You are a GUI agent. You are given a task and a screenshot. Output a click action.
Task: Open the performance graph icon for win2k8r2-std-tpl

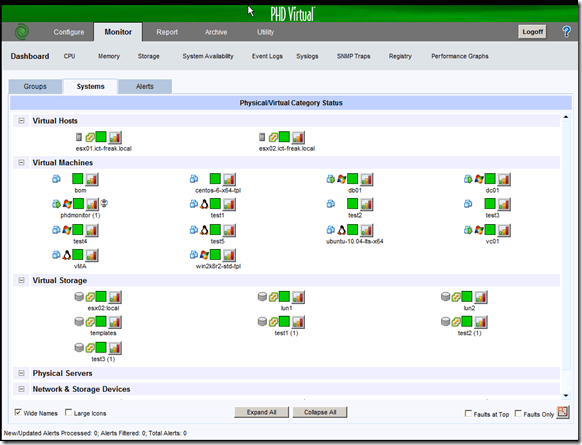229,255
